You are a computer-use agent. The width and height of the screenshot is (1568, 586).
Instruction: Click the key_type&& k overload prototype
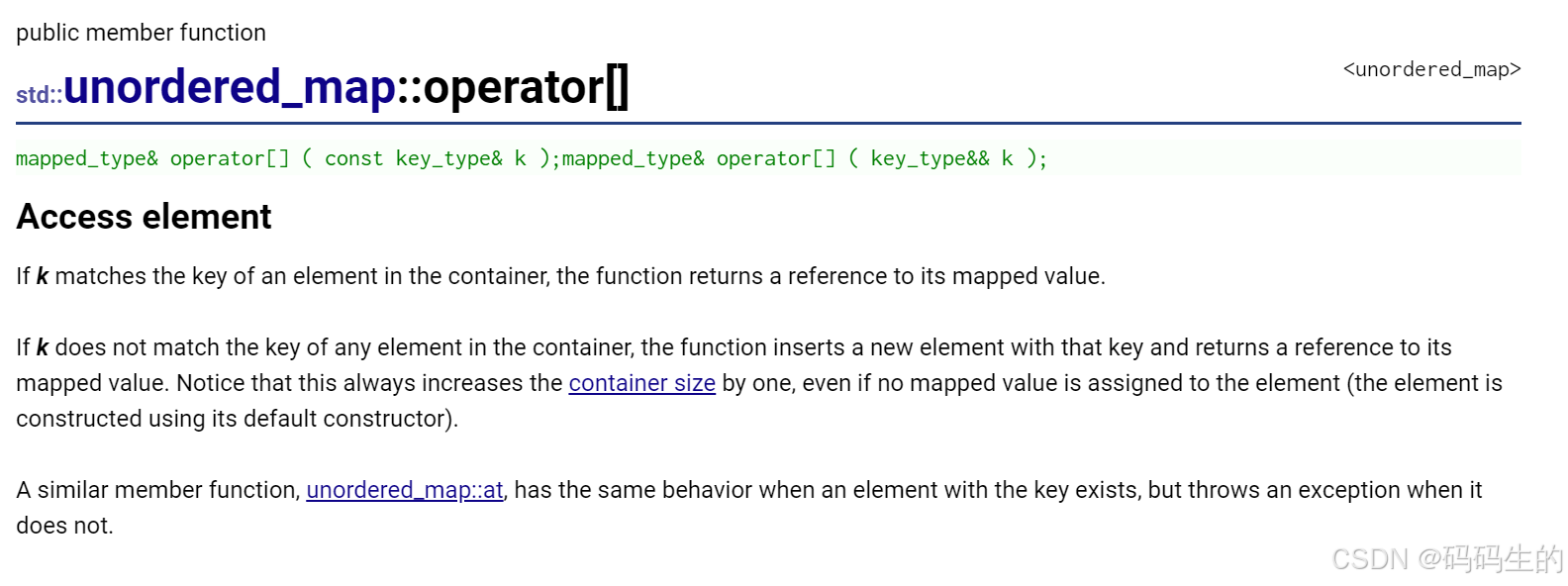click(805, 158)
